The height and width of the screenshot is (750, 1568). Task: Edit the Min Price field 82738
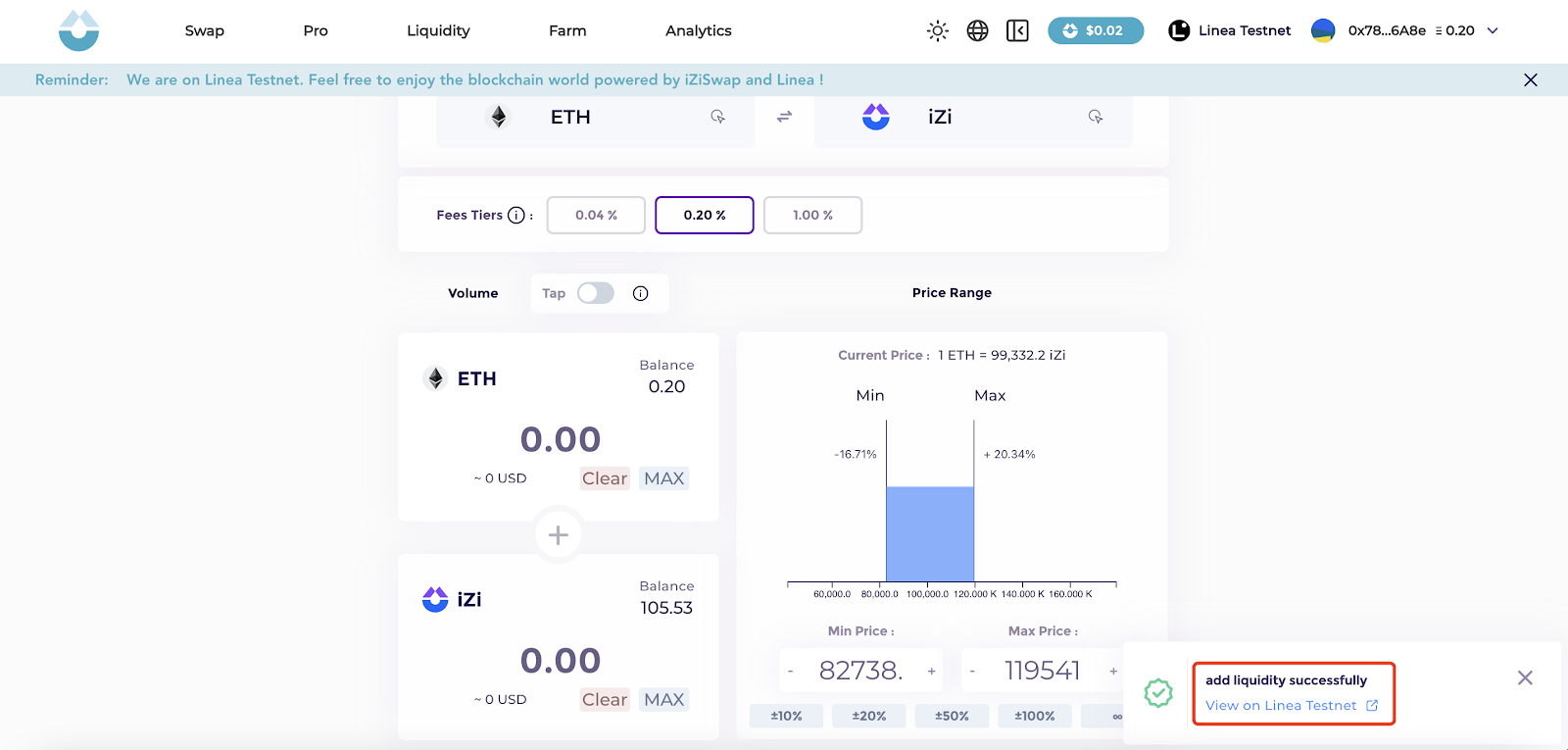[860, 671]
